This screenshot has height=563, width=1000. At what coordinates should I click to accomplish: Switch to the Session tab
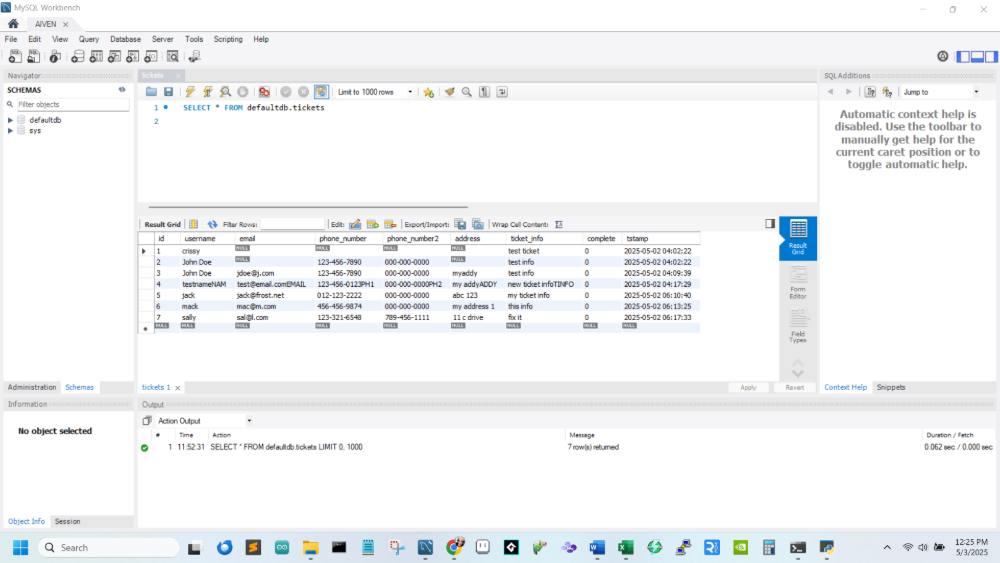click(68, 521)
